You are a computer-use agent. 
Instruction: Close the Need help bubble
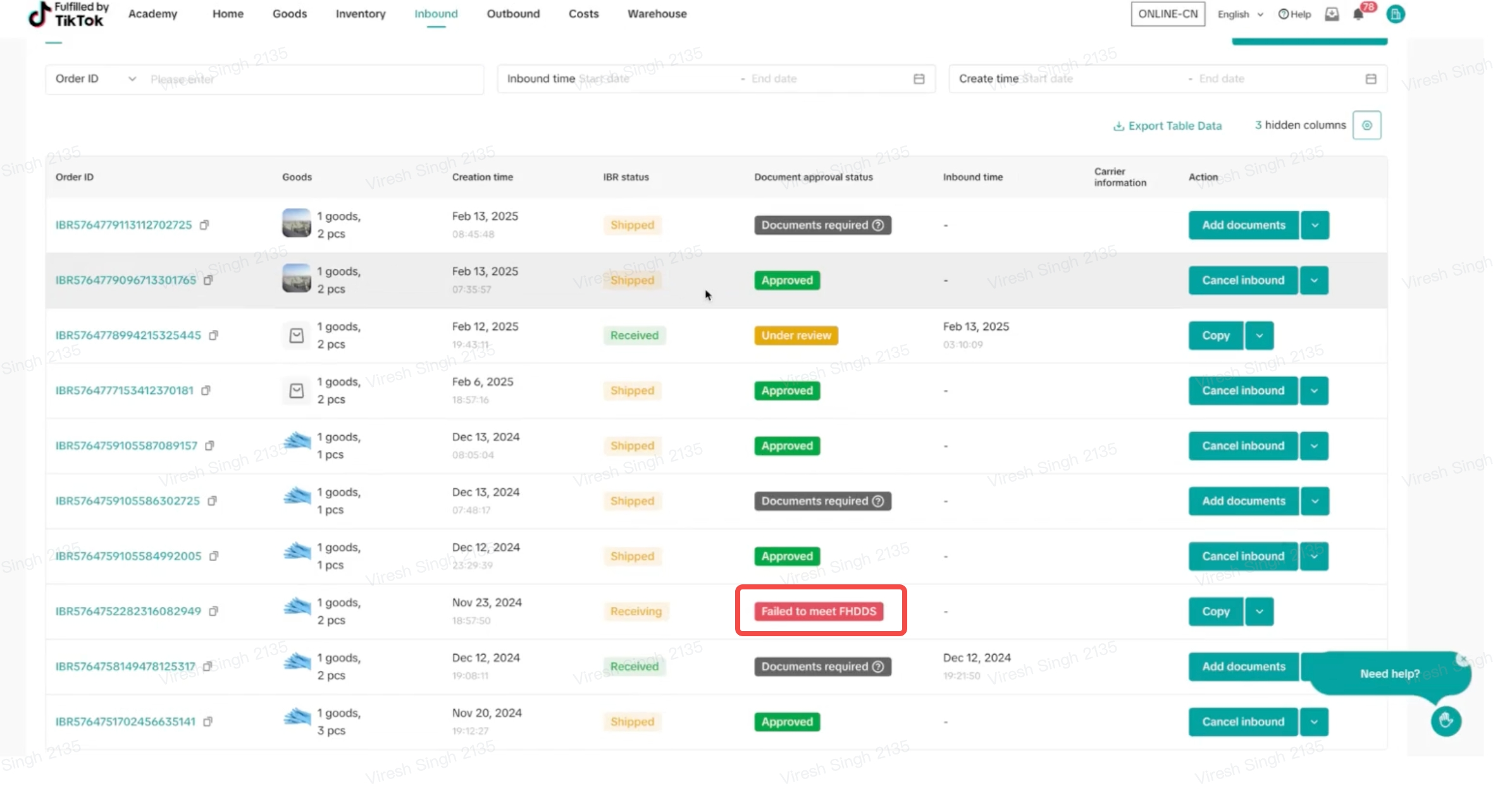point(1462,660)
